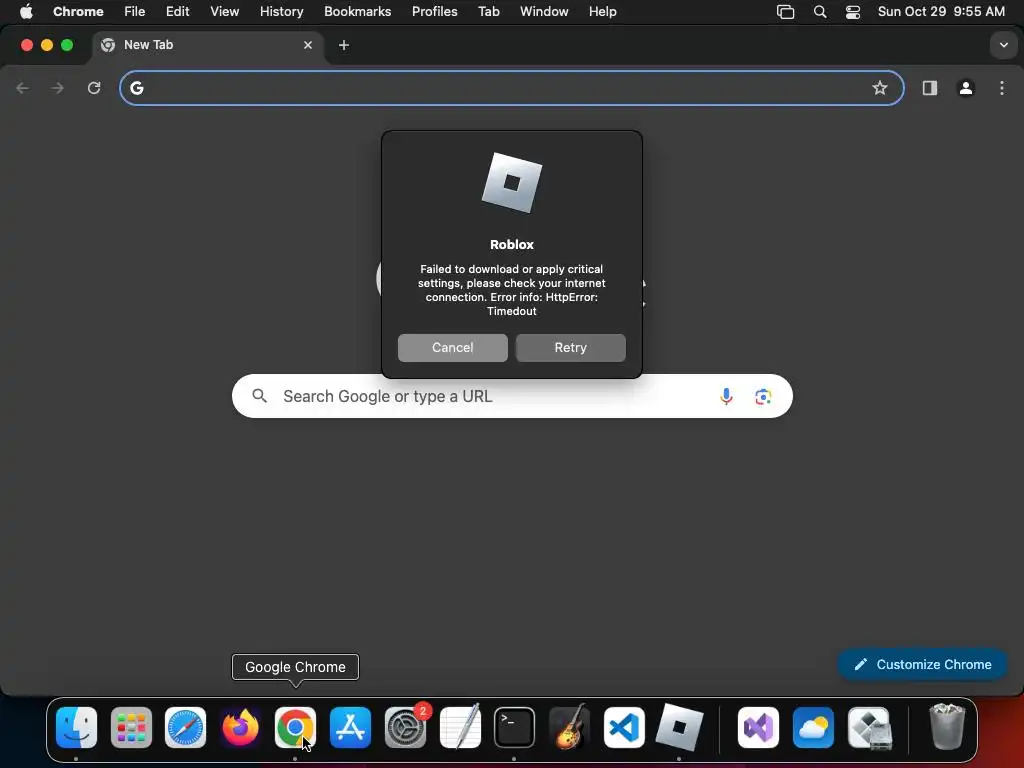Click the Google G icon in address bar
This screenshot has width=1024, height=768.
(x=136, y=88)
